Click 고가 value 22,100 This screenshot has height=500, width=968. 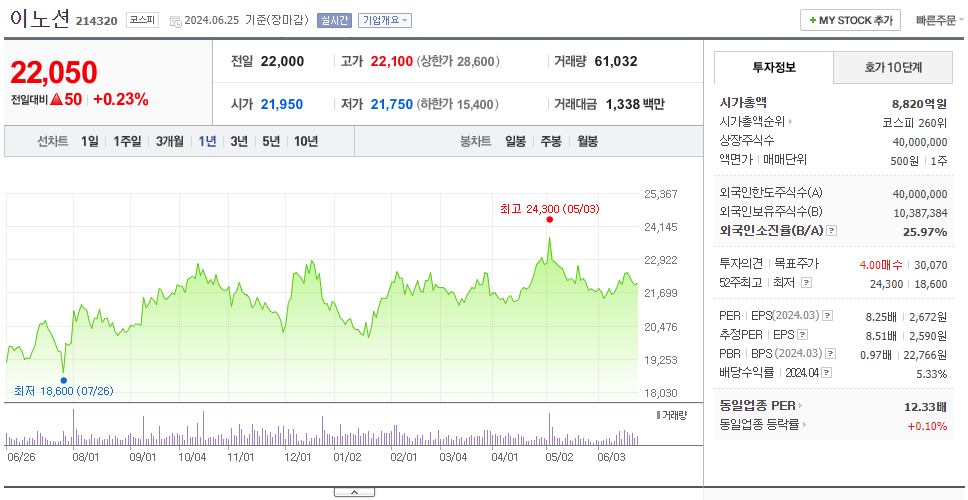tap(391, 62)
